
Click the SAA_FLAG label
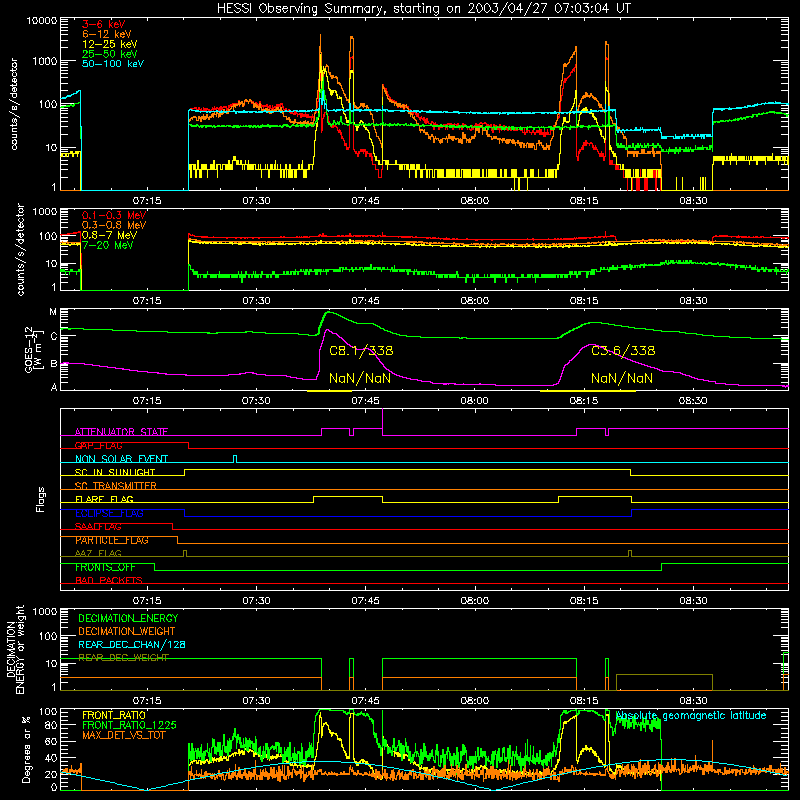(x=98, y=527)
